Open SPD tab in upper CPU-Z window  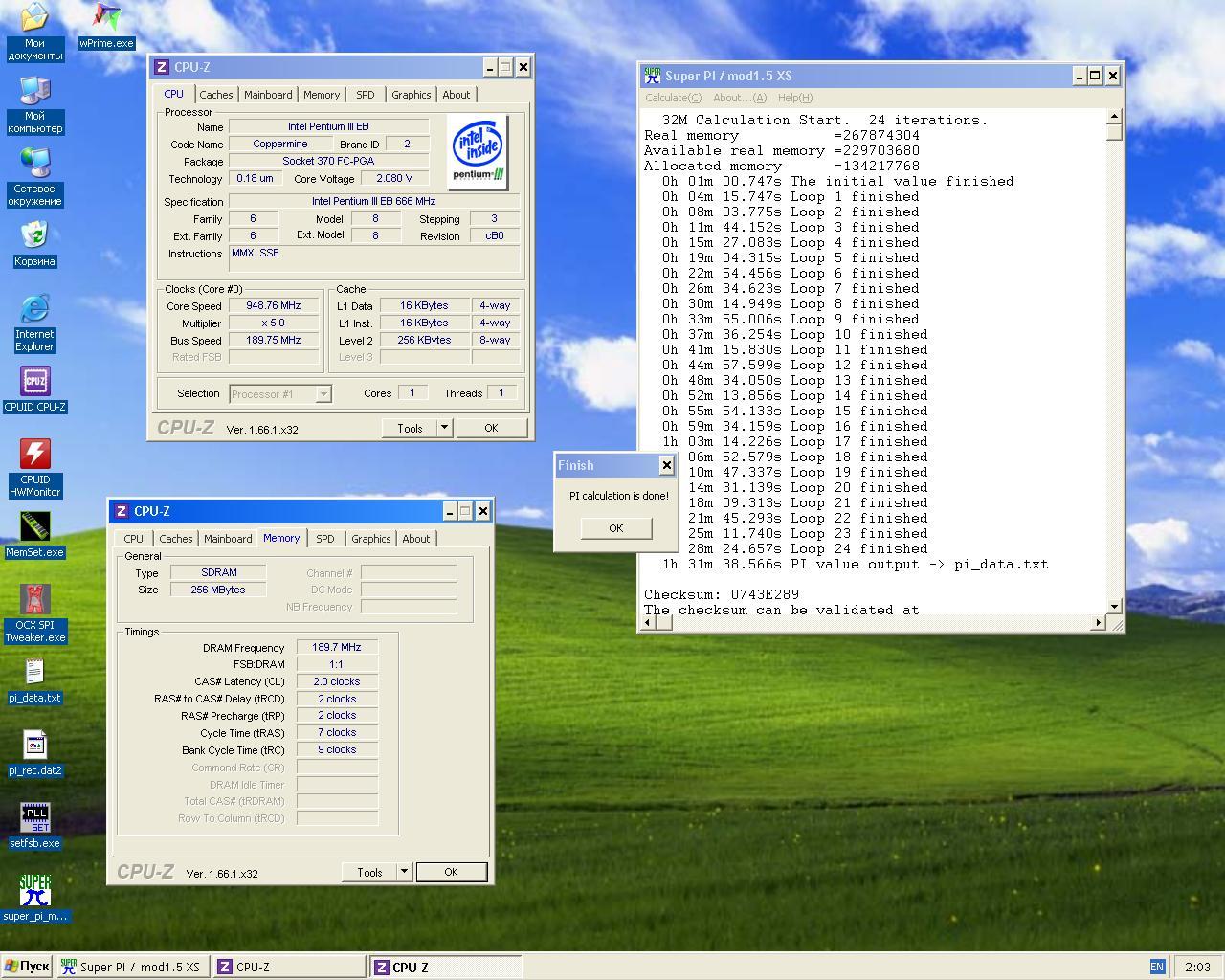tap(366, 95)
